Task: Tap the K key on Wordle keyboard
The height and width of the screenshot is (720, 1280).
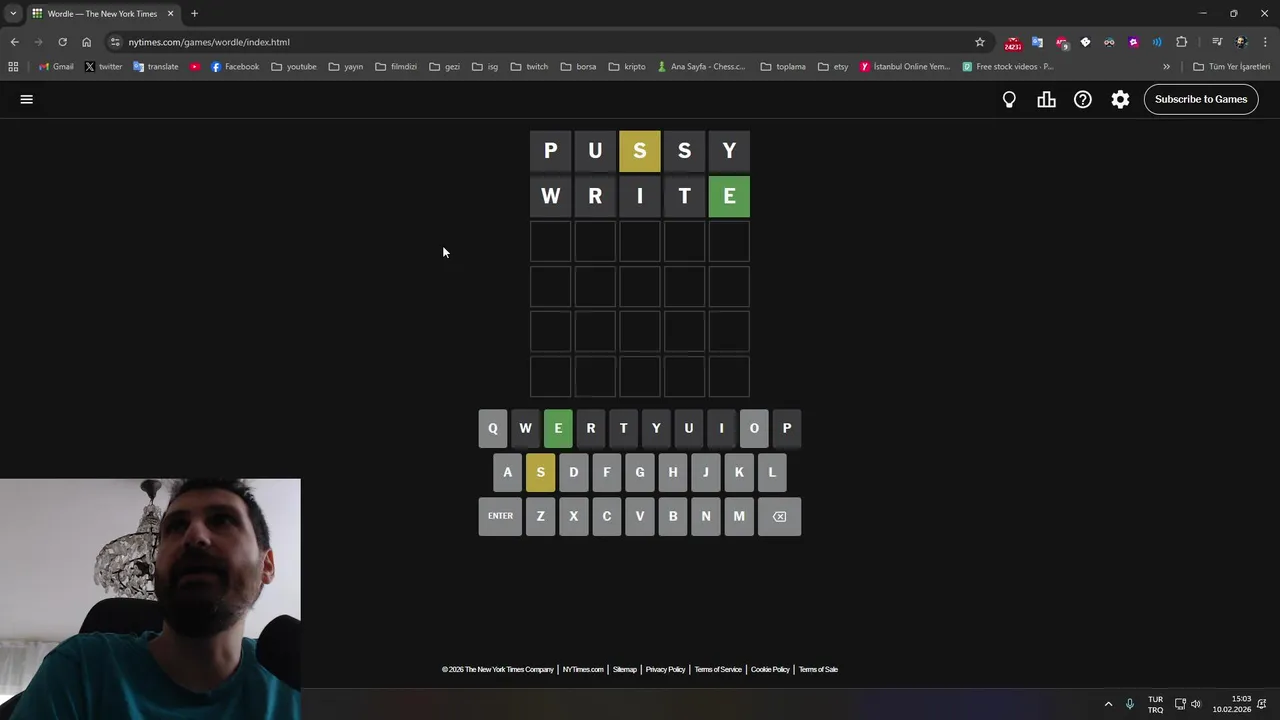Action: pos(739,472)
